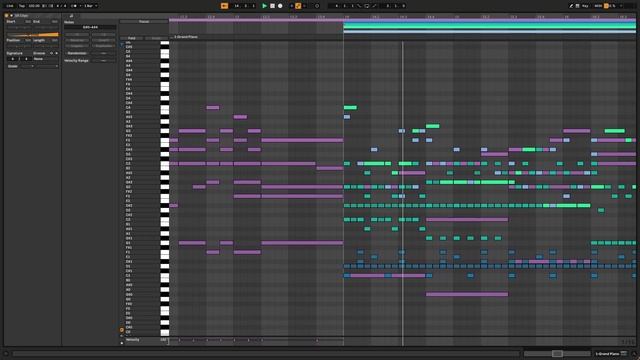Viewport: 640px width, 360px height.
Task: Click the signature numerator field
Action: [13, 59]
